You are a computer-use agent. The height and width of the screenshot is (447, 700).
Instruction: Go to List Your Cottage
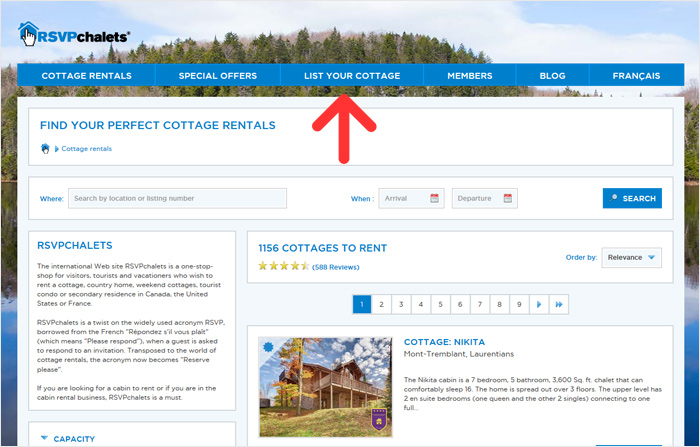pos(352,75)
